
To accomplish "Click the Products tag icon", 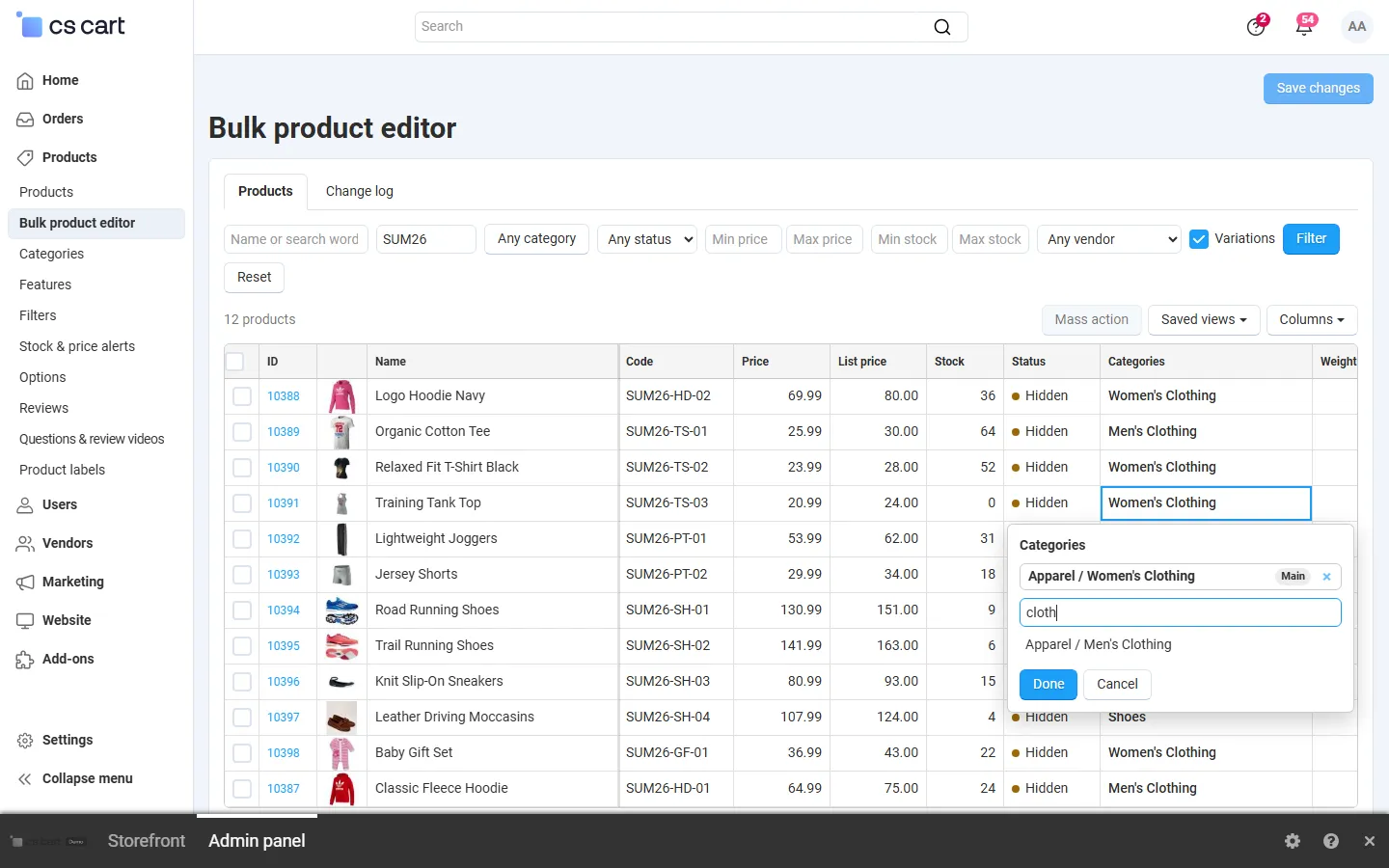I will (x=25, y=158).
